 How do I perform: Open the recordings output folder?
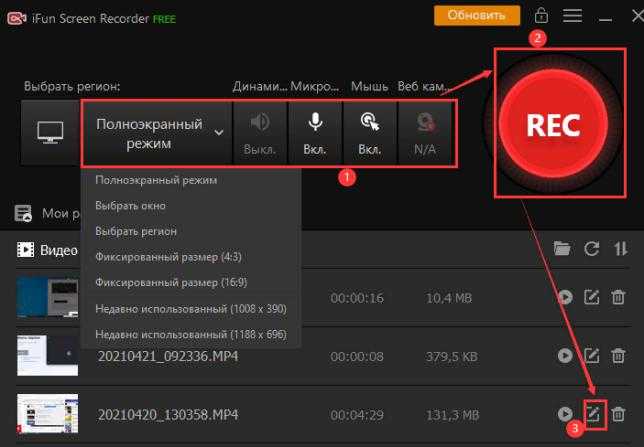pyautogui.click(x=562, y=249)
